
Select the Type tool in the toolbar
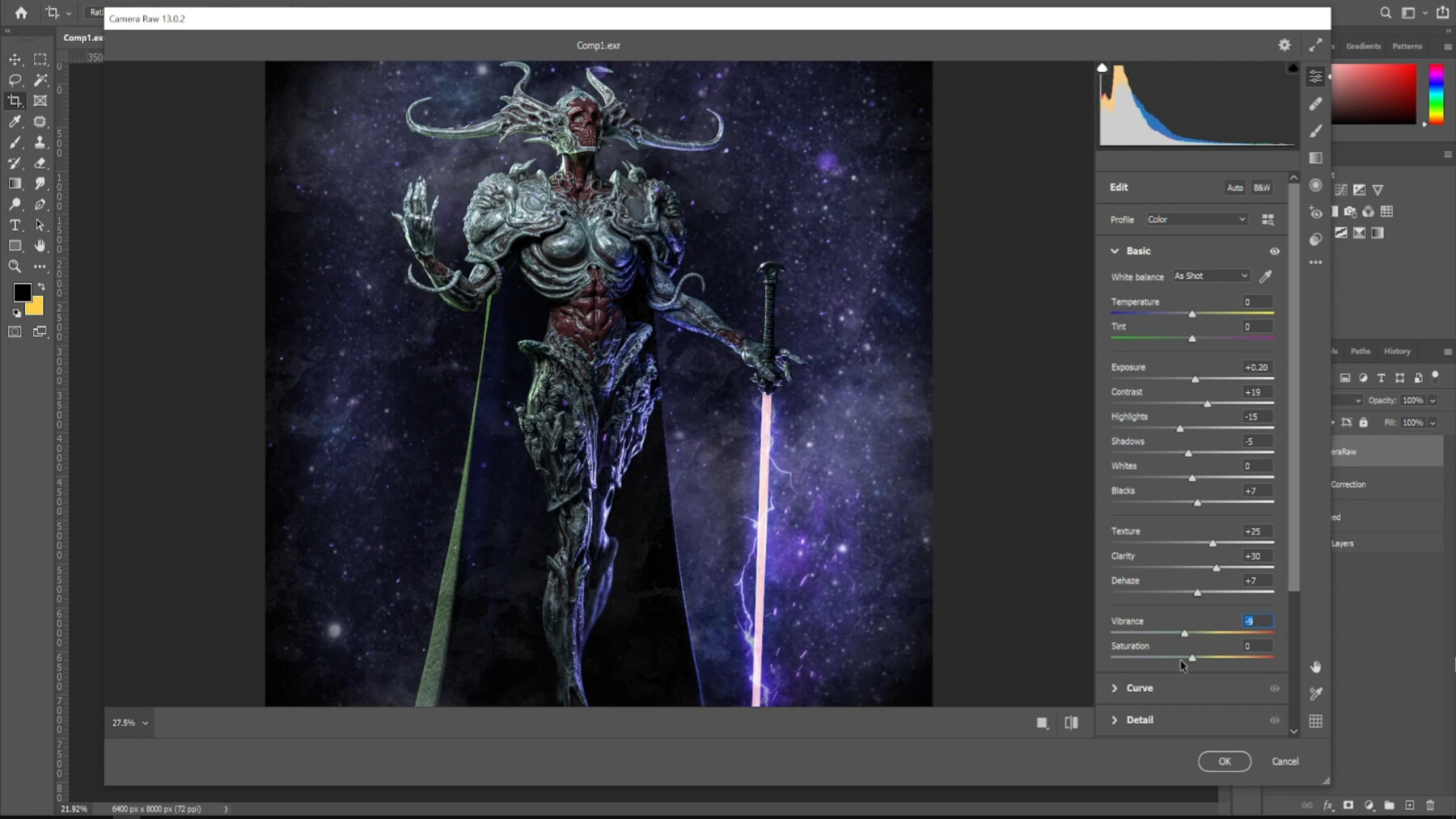coord(15,226)
